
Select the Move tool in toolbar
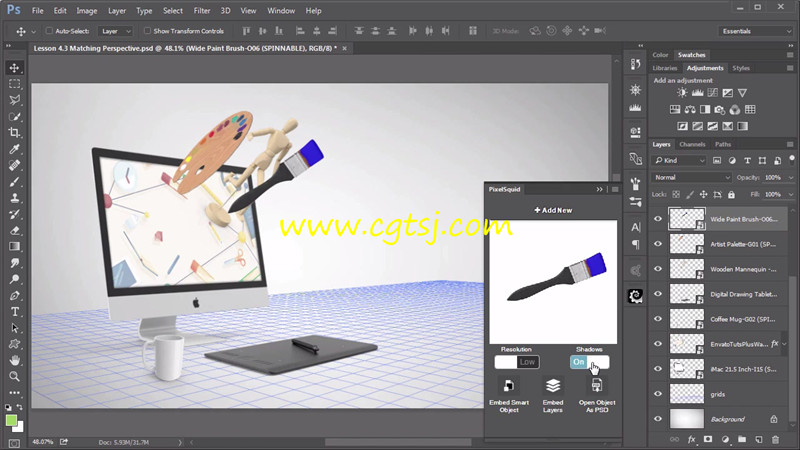click(14, 68)
